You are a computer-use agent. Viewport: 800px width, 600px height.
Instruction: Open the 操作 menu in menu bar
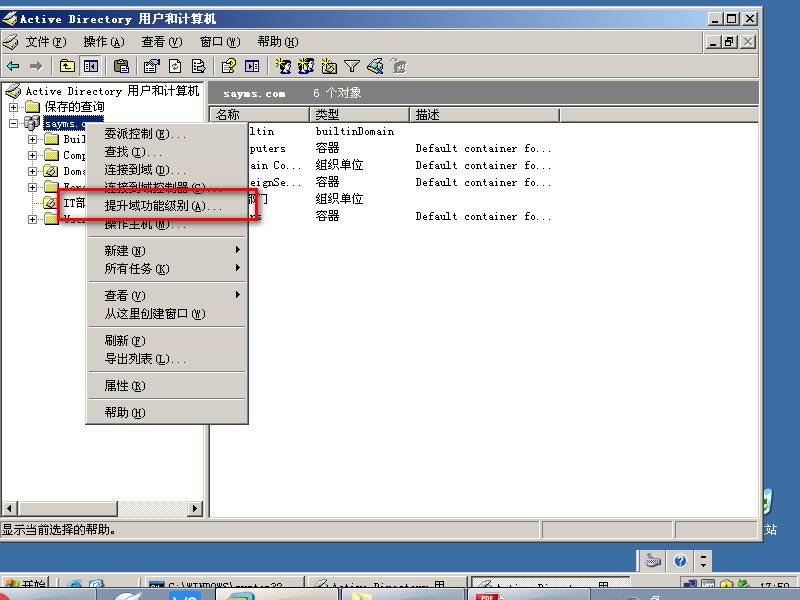[103, 42]
